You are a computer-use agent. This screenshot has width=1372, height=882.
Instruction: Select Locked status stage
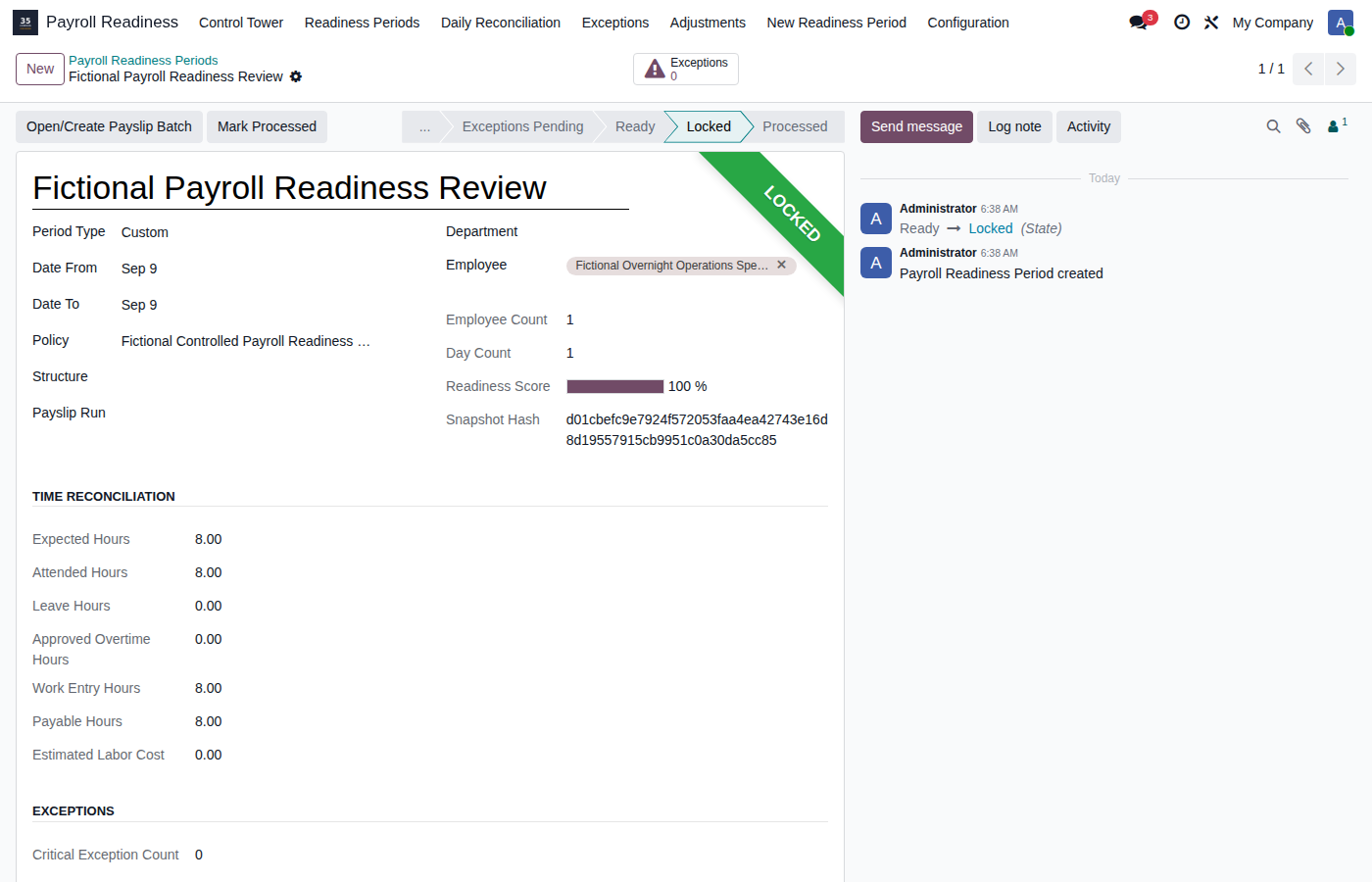tap(709, 126)
